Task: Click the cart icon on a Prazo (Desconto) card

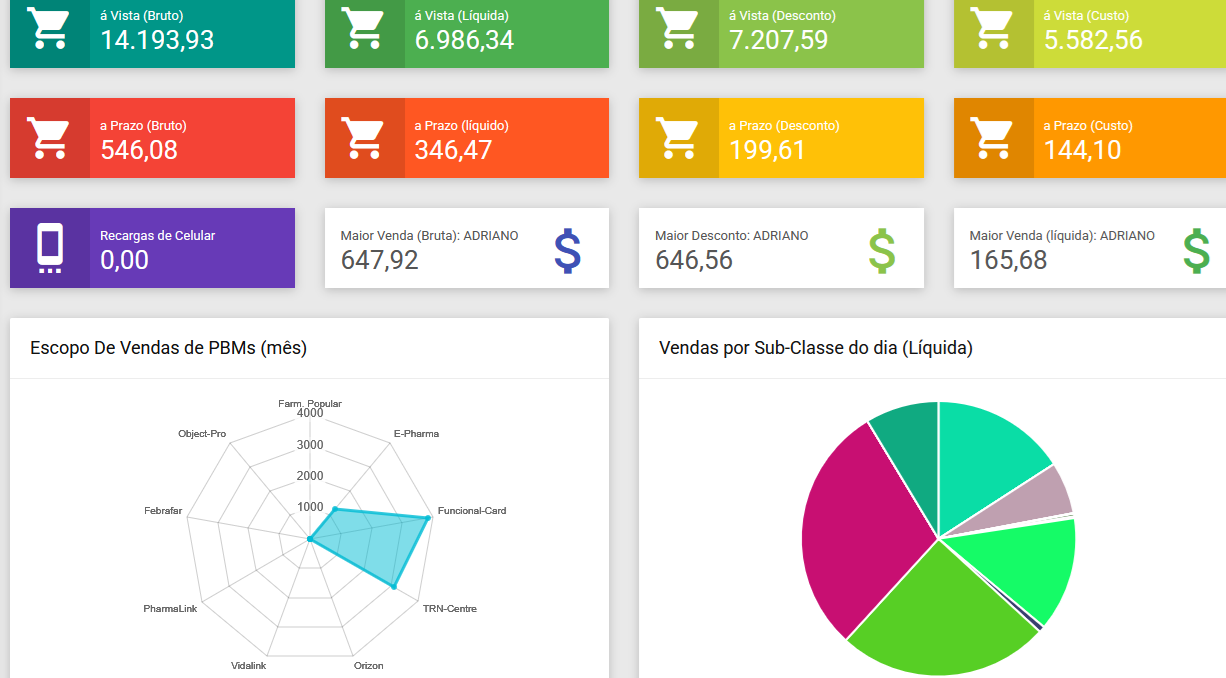Action: 678,138
